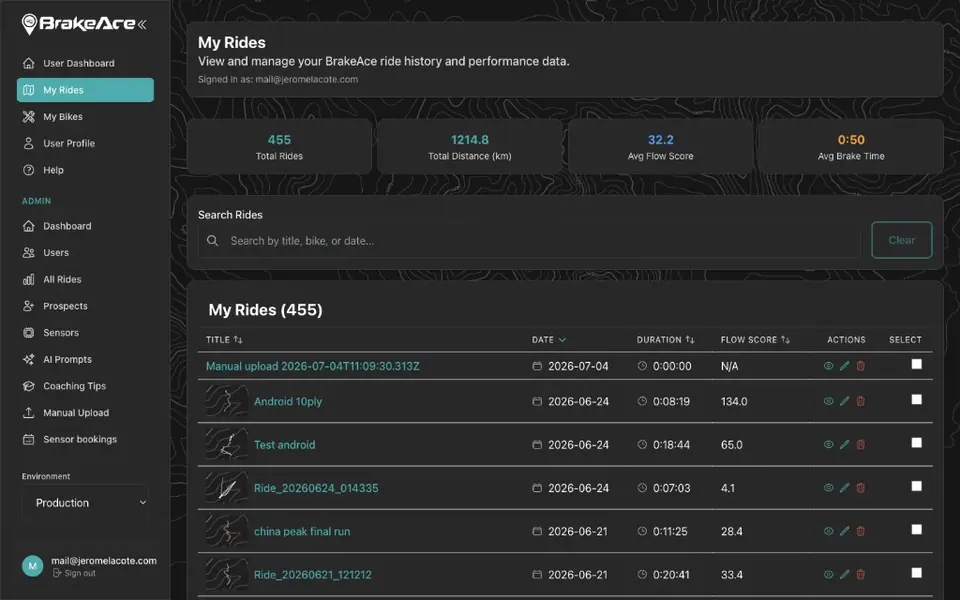Select the Android 10ply ride checkbox
This screenshot has height=600, width=960.
tap(917, 400)
